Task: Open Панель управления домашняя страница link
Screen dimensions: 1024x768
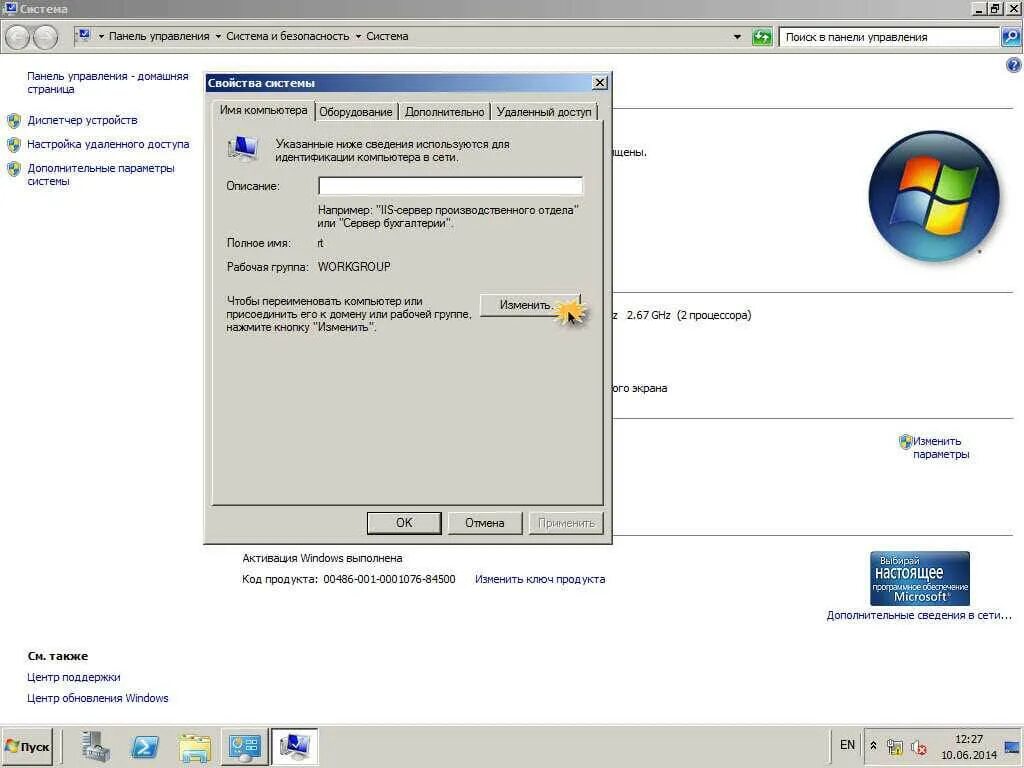Action: tap(107, 82)
